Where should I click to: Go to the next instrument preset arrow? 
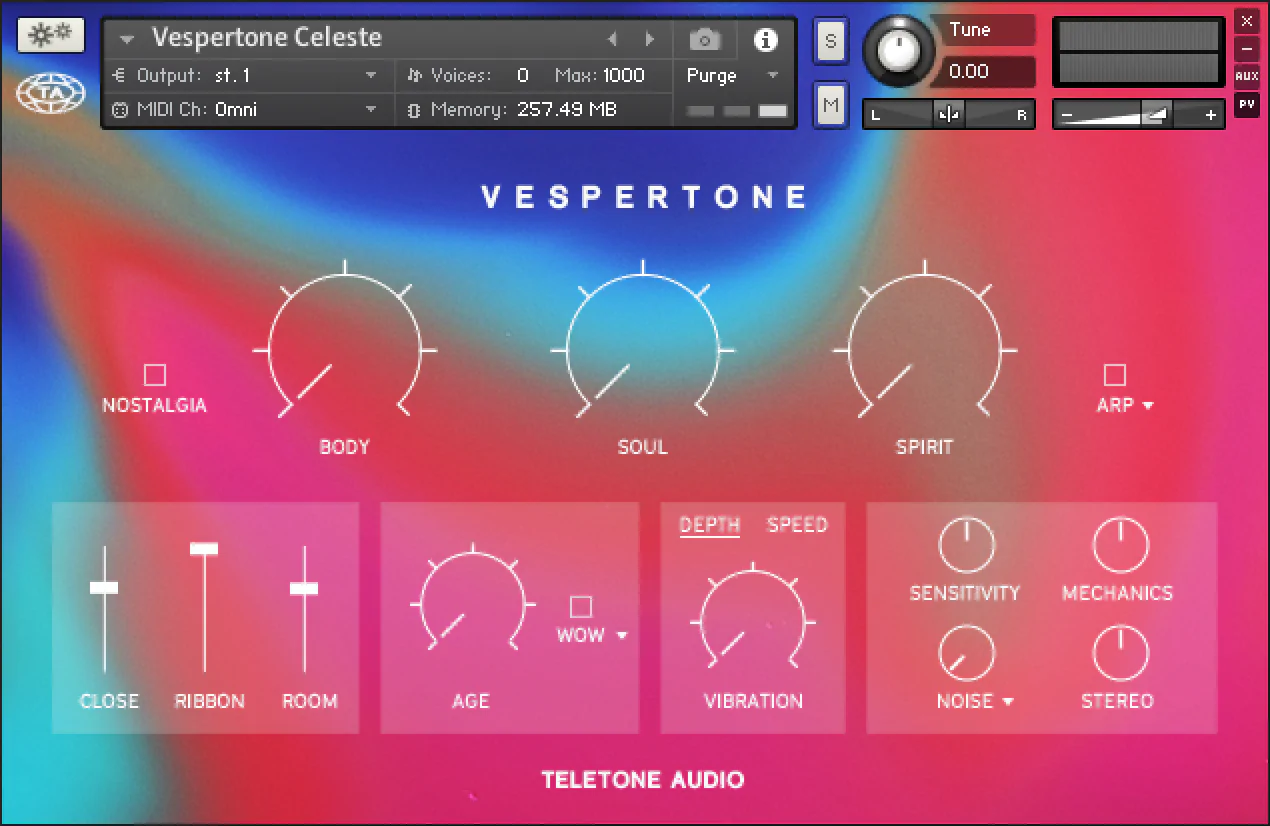point(650,40)
